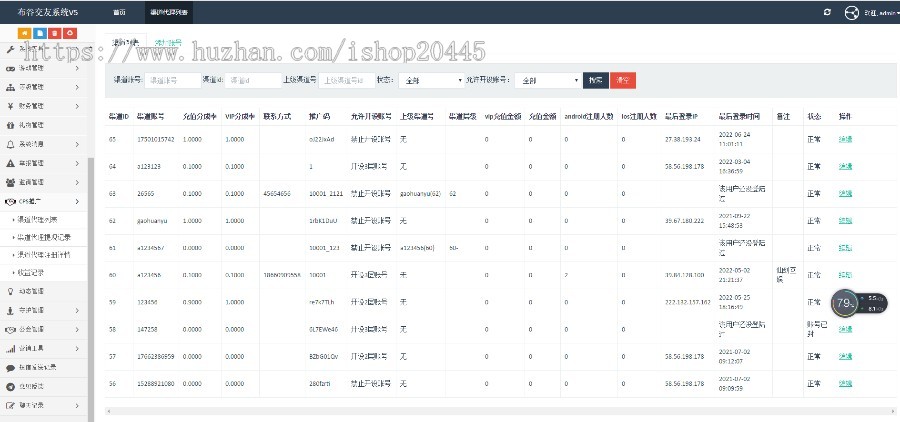900x422 pixels.
Task: Click the guardian stamp icon in sidebar
Action: (x=10, y=311)
